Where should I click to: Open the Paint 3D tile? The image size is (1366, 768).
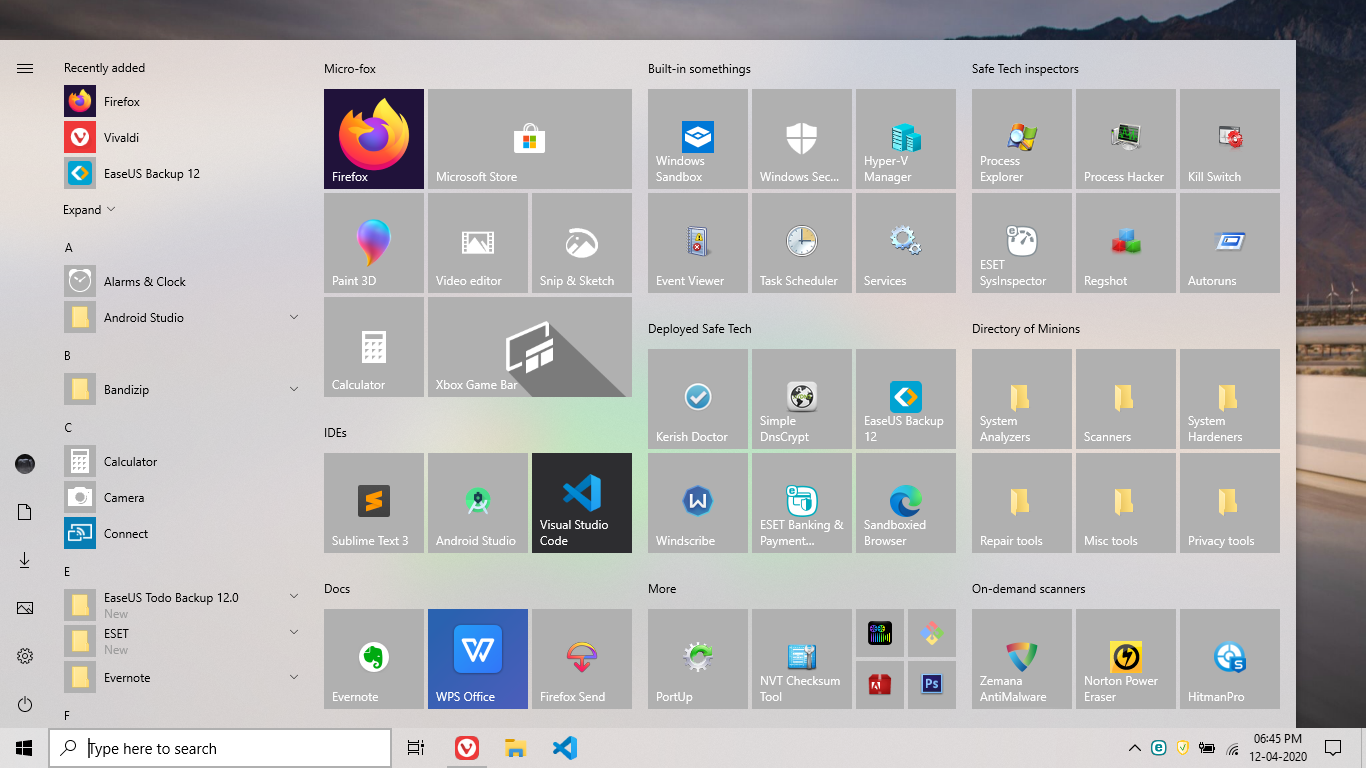coord(374,243)
